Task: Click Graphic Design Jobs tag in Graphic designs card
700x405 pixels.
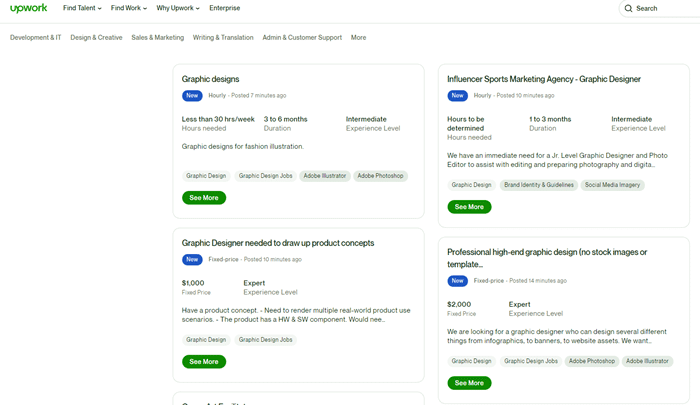Action: [265, 176]
